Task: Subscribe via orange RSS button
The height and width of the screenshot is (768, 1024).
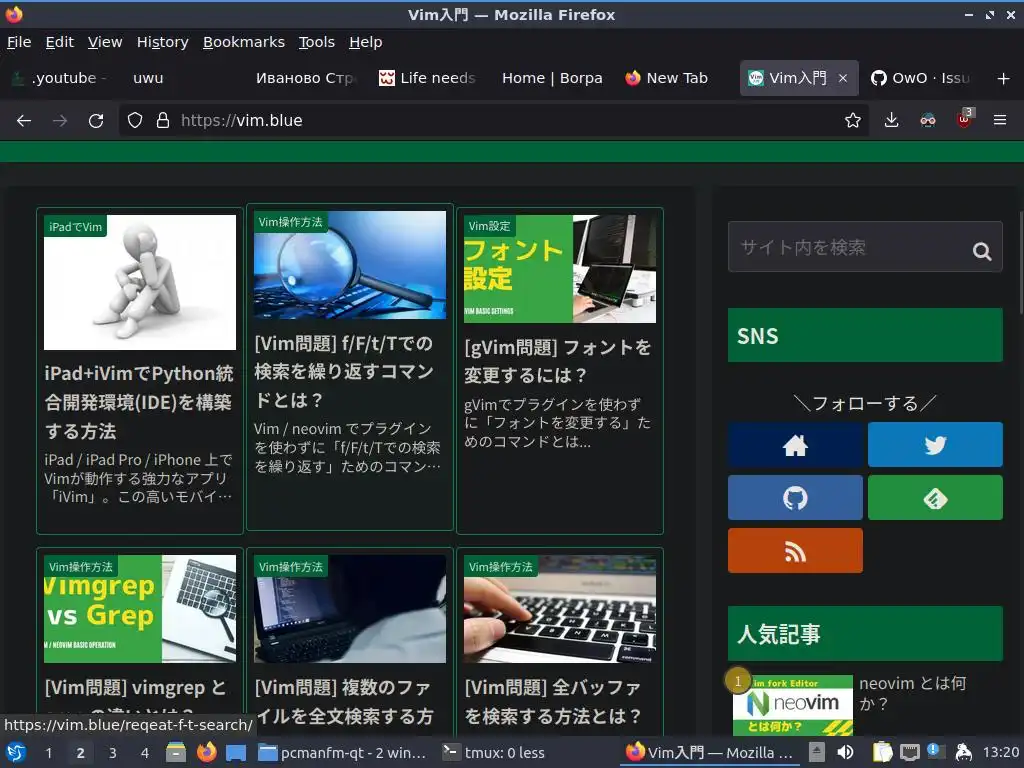Action: click(x=795, y=551)
